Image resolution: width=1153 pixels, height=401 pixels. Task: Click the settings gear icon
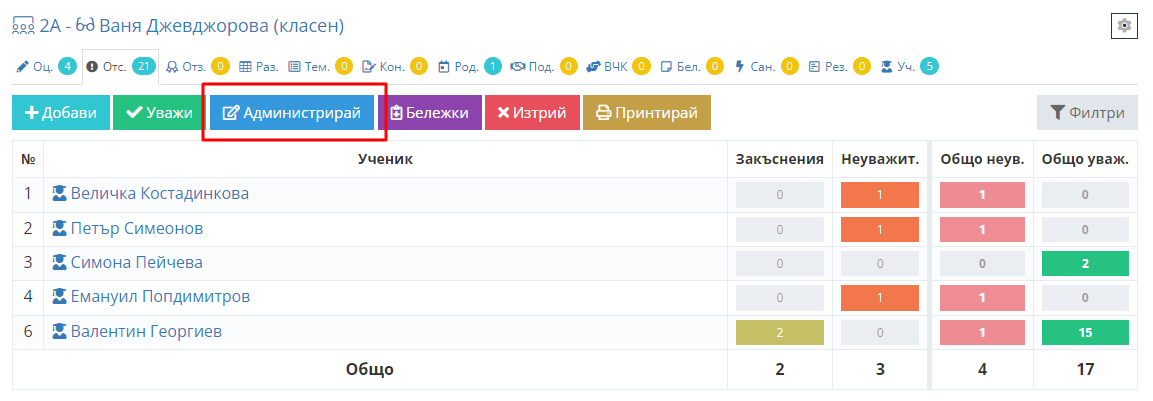[1124, 26]
